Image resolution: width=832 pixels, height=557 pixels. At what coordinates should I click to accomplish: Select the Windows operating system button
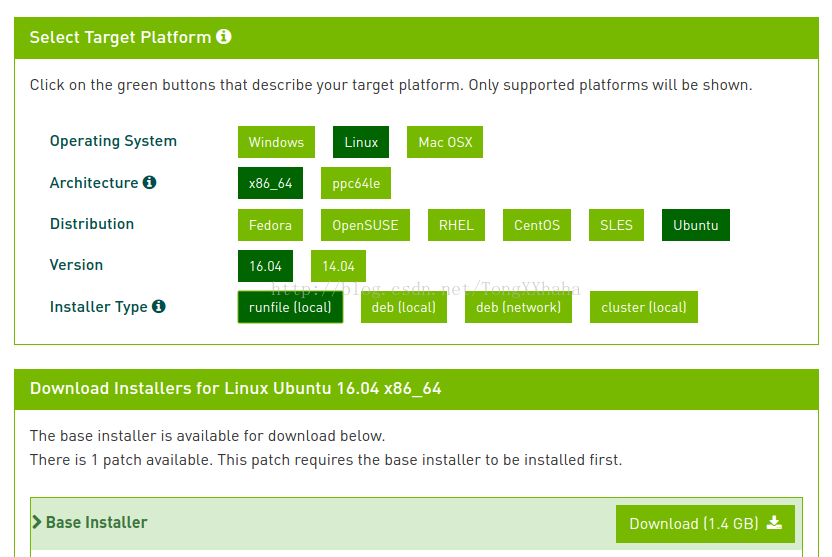tap(276, 142)
